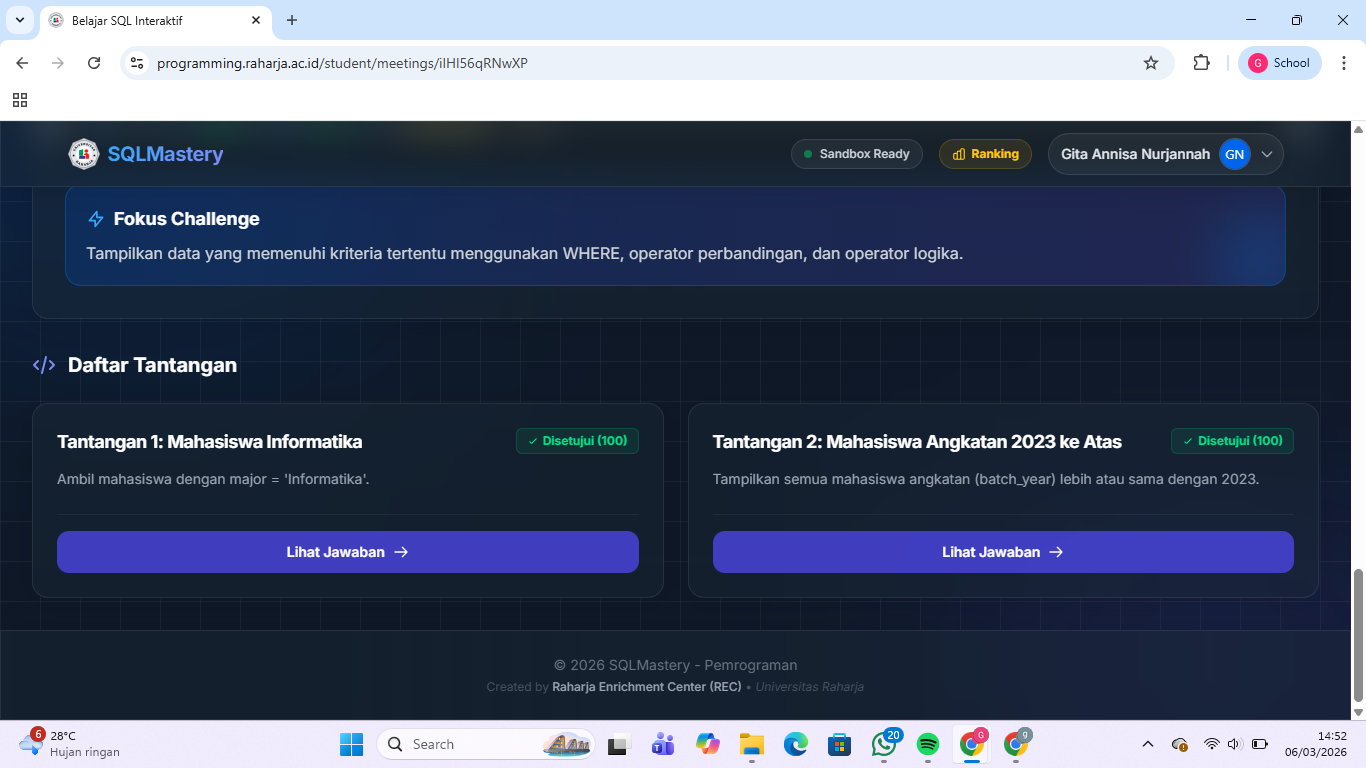Open the Ranking leaderboard
The image size is (1366, 768).
click(985, 154)
